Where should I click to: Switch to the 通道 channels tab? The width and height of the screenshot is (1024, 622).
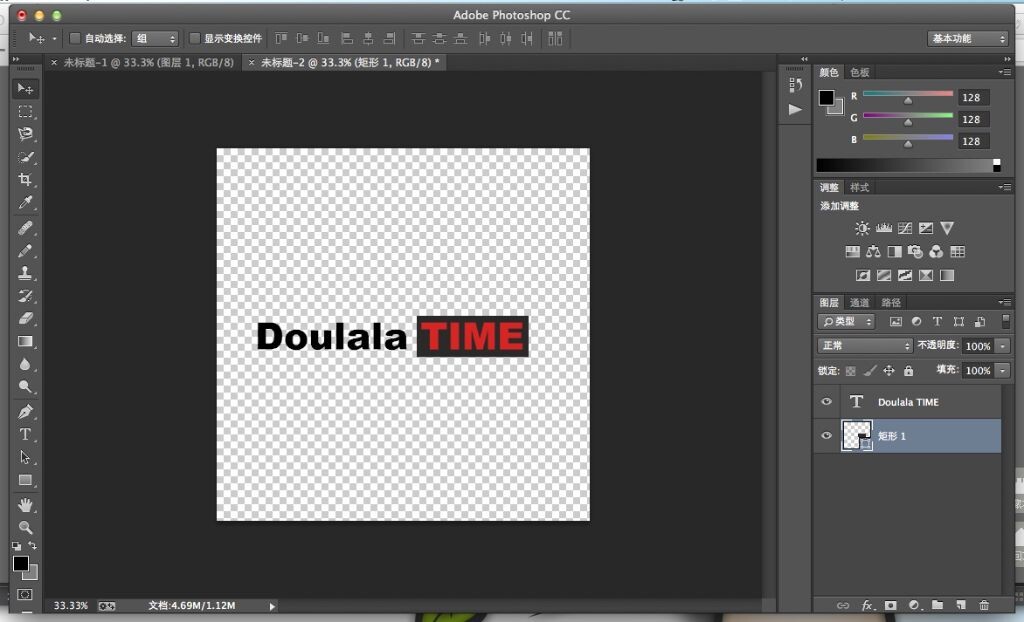pyautogui.click(x=859, y=303)
